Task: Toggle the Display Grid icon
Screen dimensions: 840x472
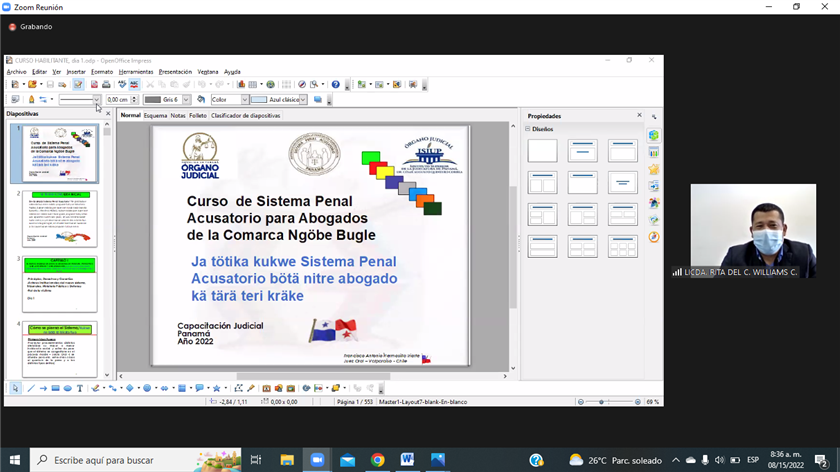Action: click(287, 84)
